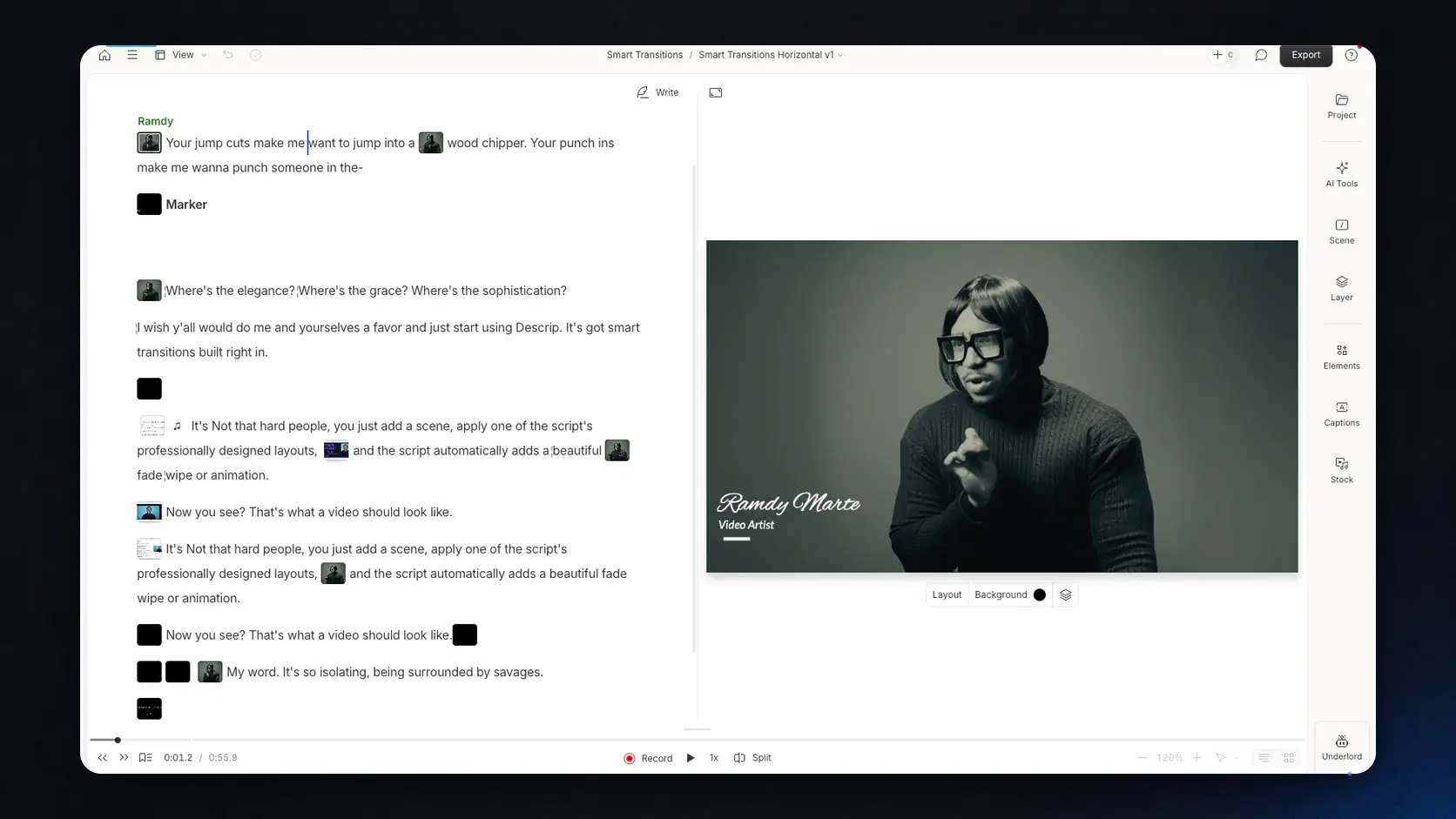The image size is (1456, 819).
Task: Switch to the grid view icon
Action: pos(1289,758)
